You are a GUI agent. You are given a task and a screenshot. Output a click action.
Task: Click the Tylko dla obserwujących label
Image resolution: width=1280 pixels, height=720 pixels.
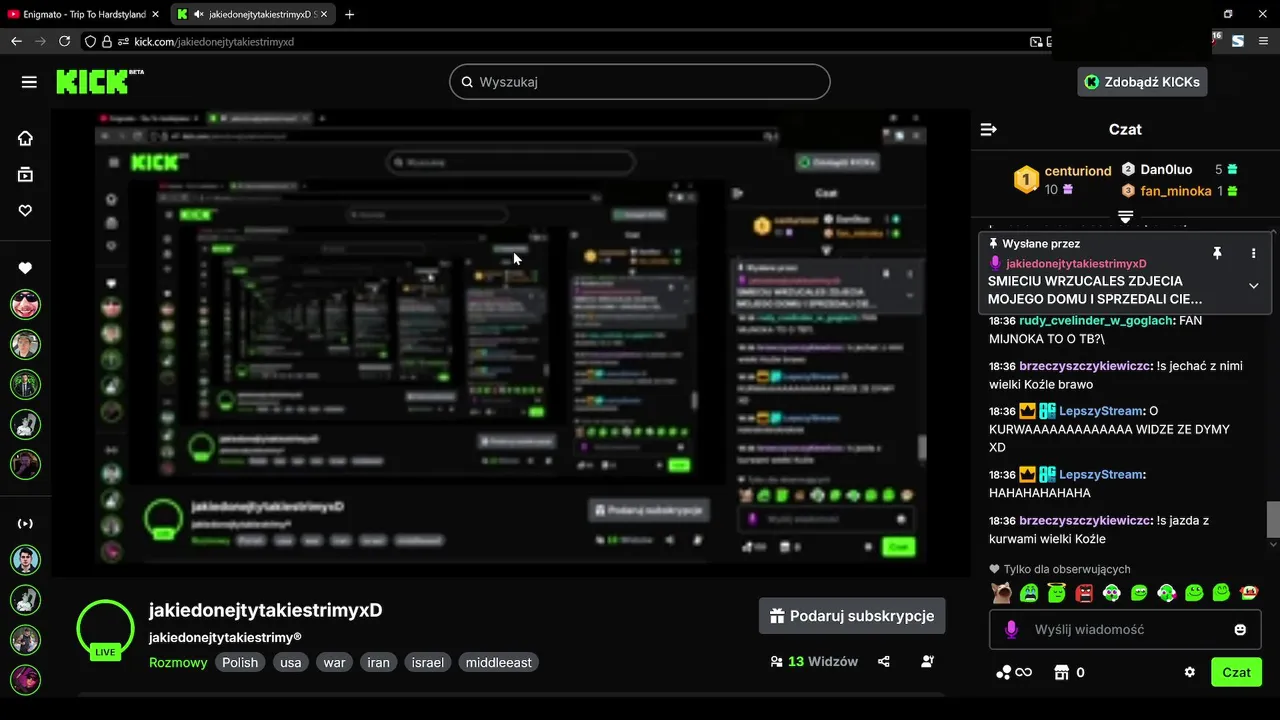[x=1067, y=569]
